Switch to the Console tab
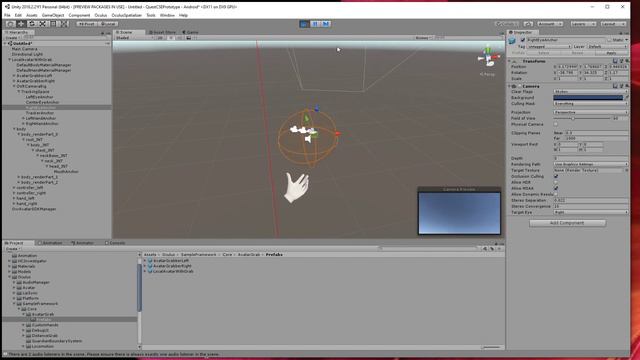 click(x=115, y=243)
